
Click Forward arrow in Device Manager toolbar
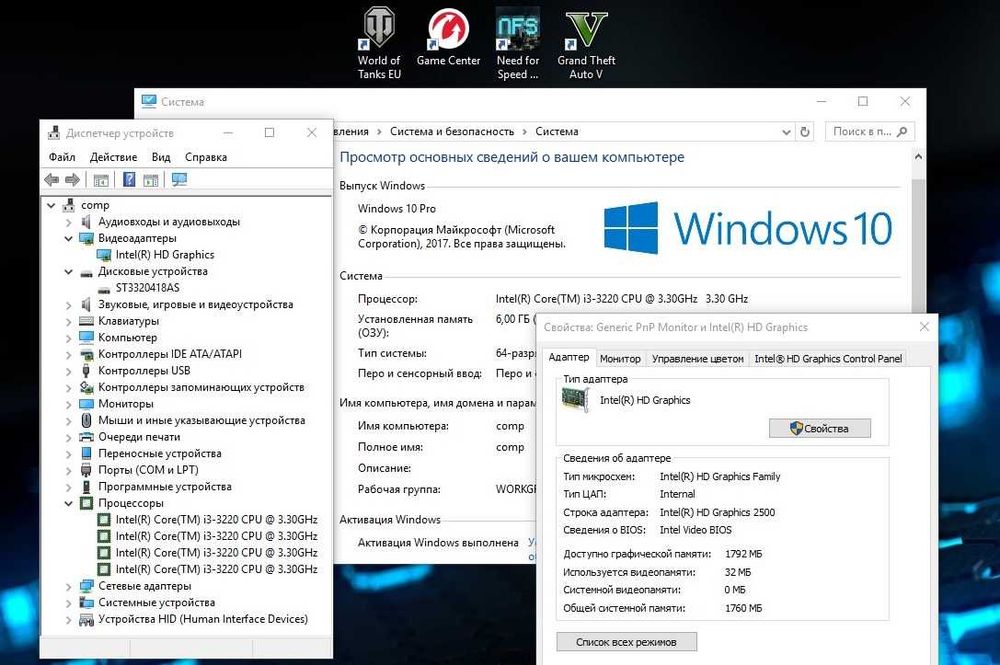pyautogui.click(x=73, y=180)
